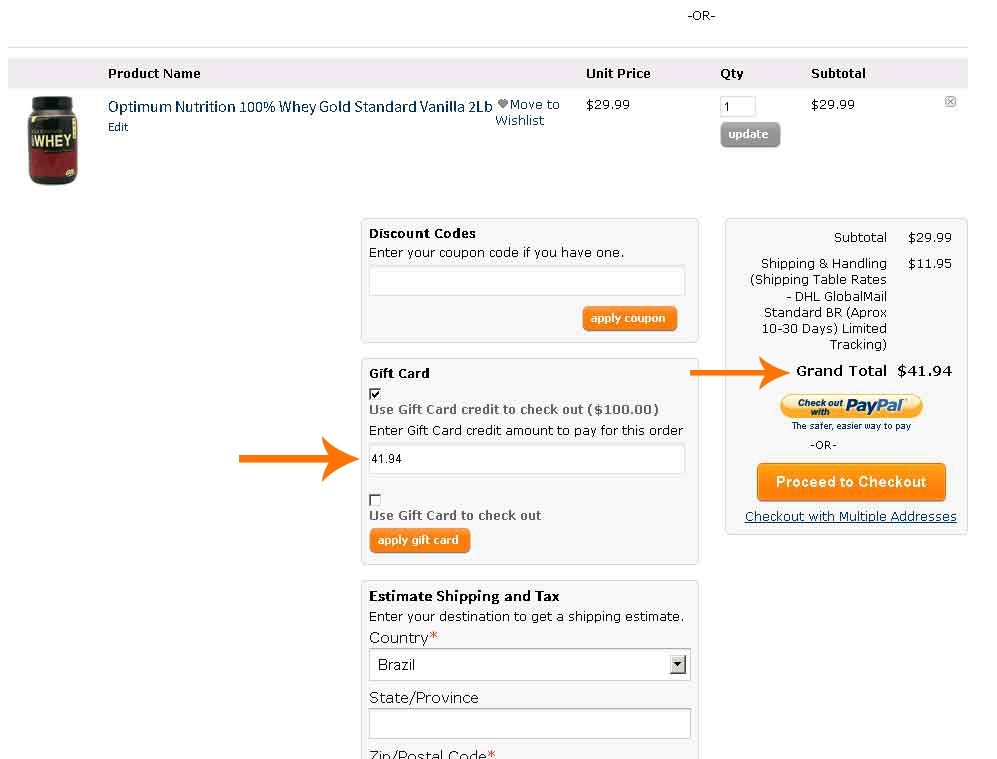Viewport: 997px width, 759px height.
Task: Open the whey protein product thumbnail
Action: coord(53,140)
